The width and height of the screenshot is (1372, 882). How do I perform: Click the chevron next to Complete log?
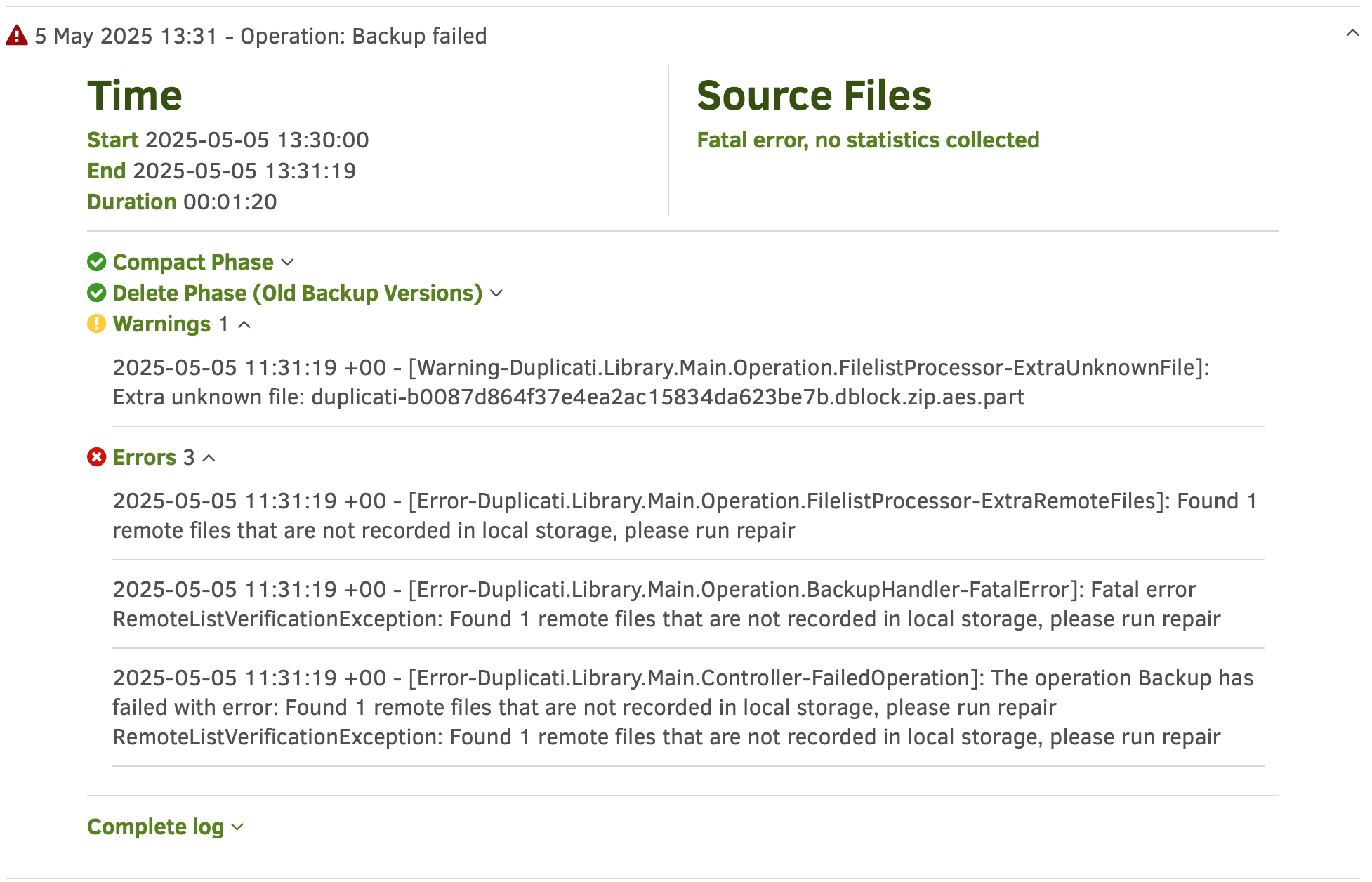237,827
